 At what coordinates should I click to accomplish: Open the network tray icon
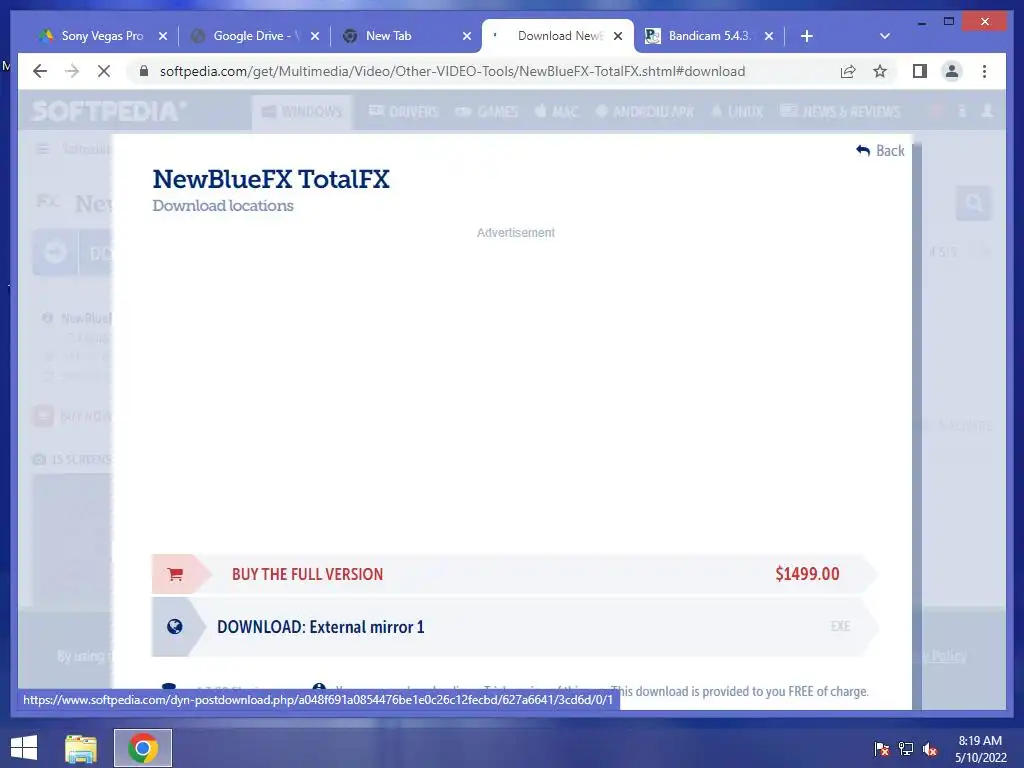(x=906, y=749)
